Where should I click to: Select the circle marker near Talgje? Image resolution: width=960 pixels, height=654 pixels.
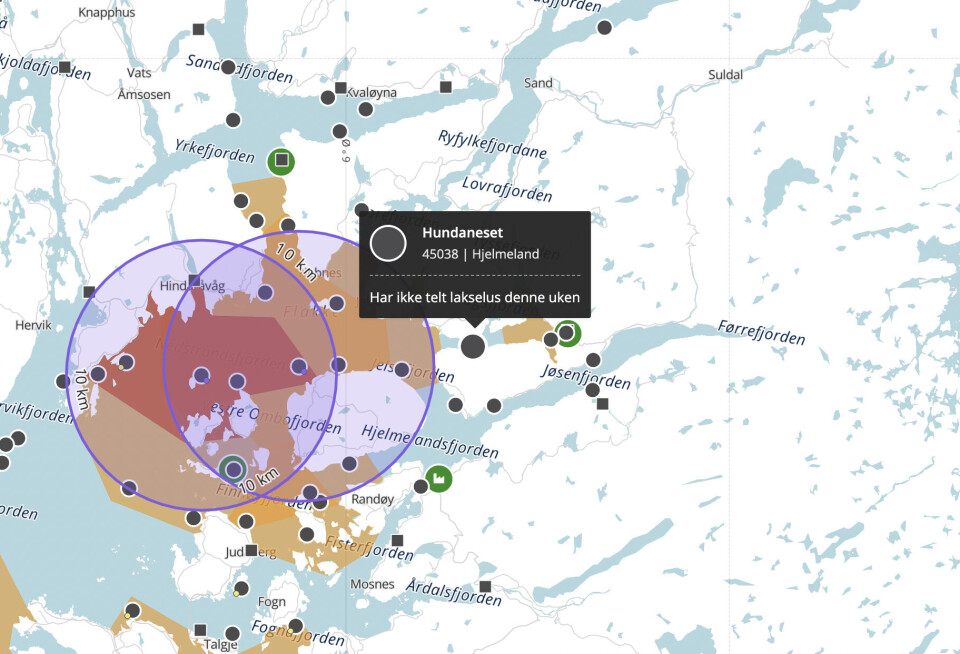[232, 634]
